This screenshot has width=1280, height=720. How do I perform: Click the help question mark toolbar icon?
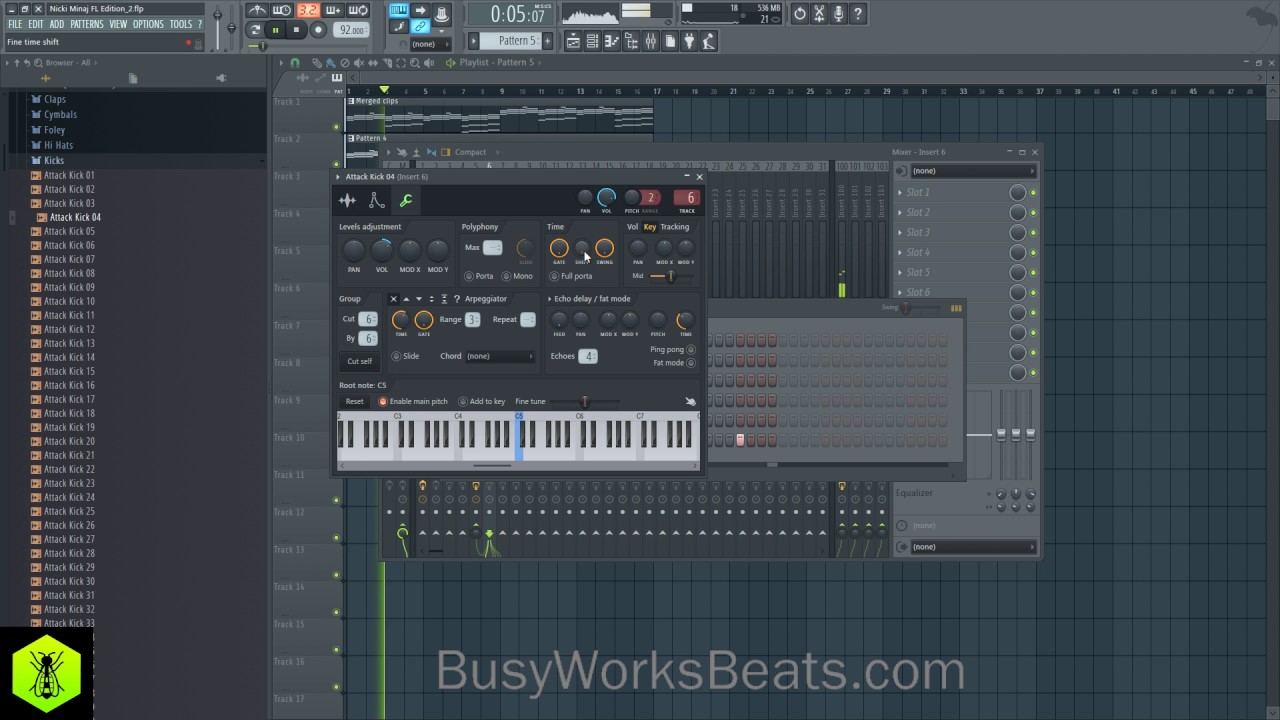point(858,14)
